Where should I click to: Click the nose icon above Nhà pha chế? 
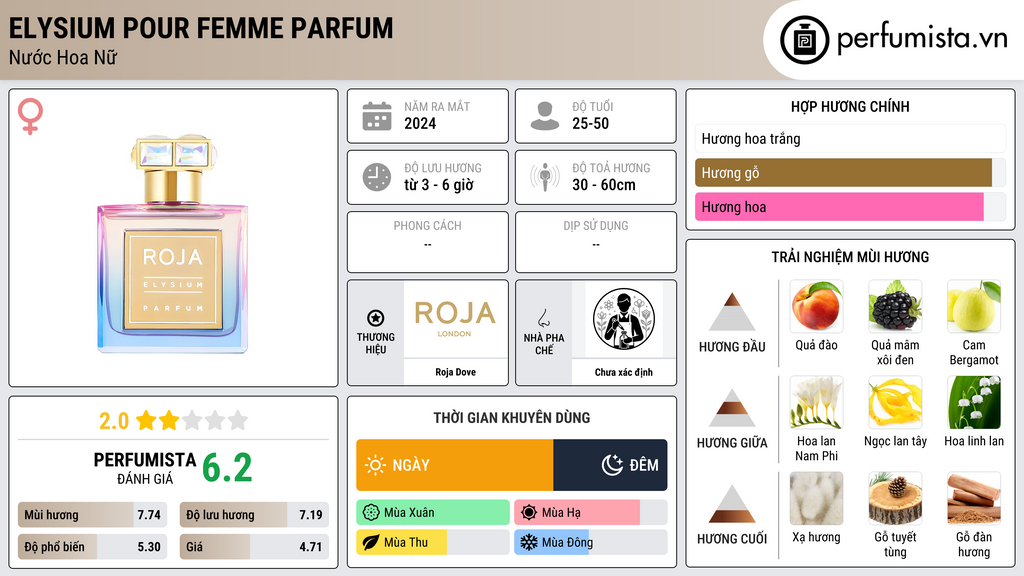coord(543,318)
